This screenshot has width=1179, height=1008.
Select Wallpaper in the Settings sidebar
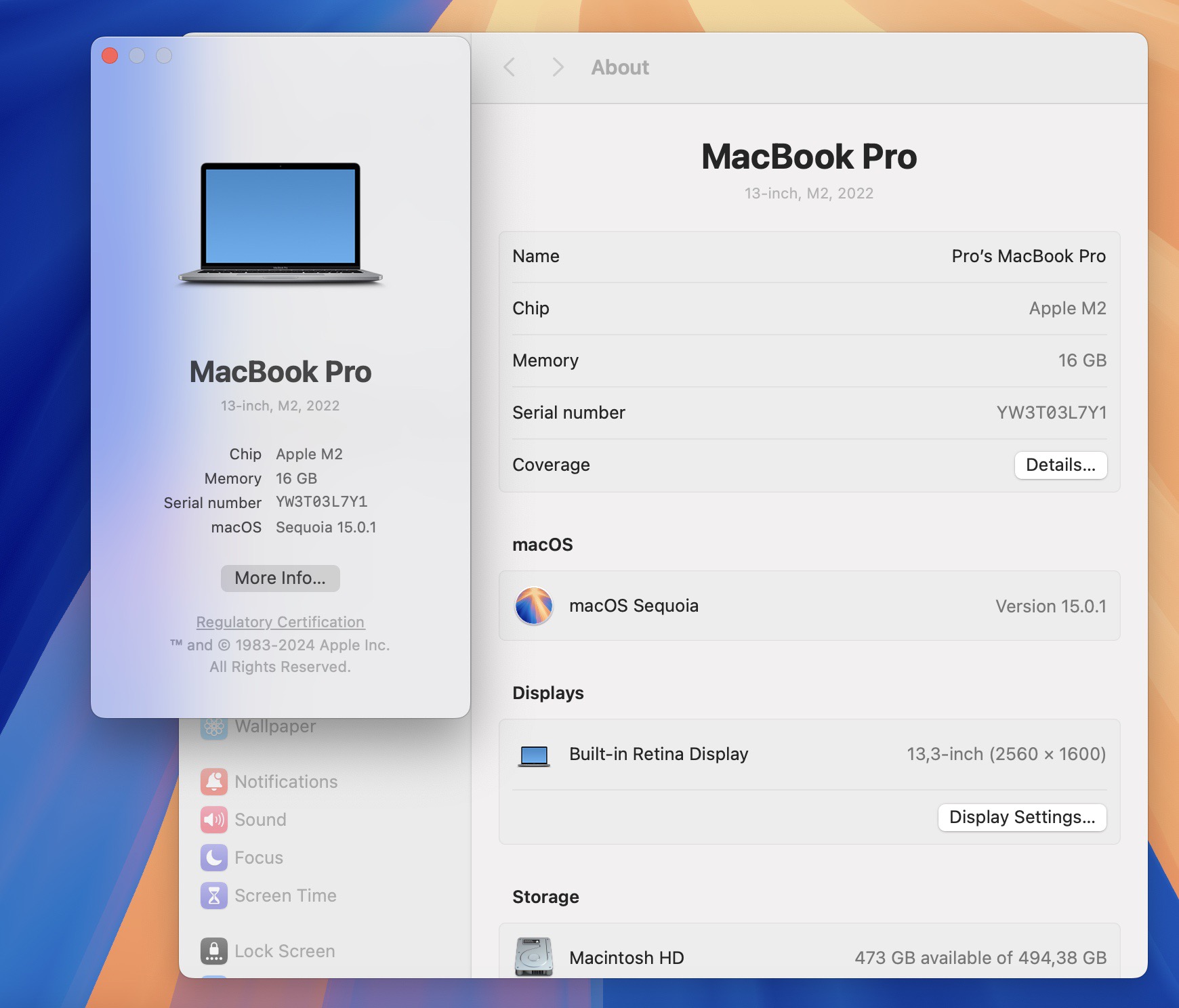coord(275,726)
